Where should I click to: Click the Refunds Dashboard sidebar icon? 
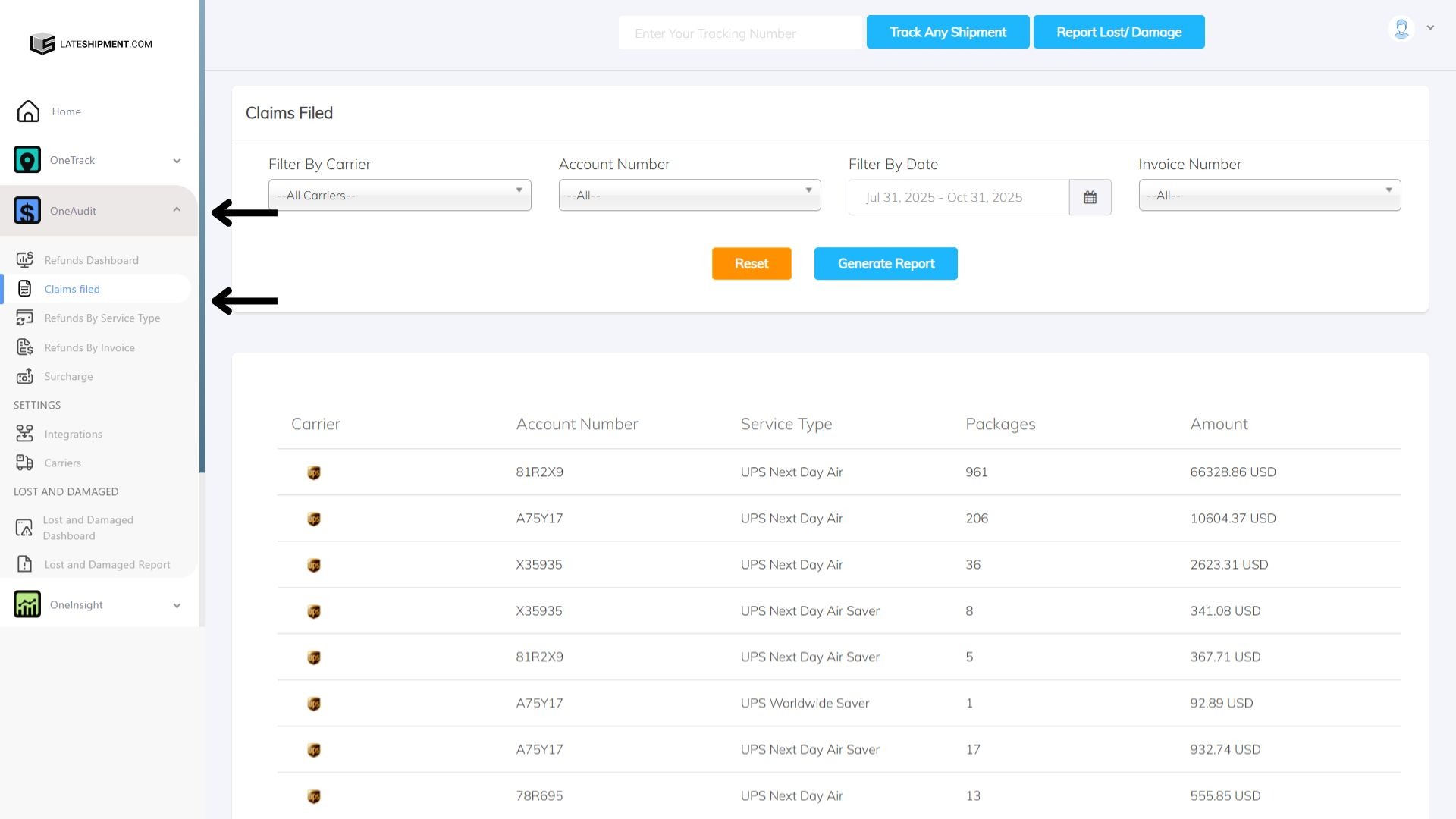tap(24, 260)
